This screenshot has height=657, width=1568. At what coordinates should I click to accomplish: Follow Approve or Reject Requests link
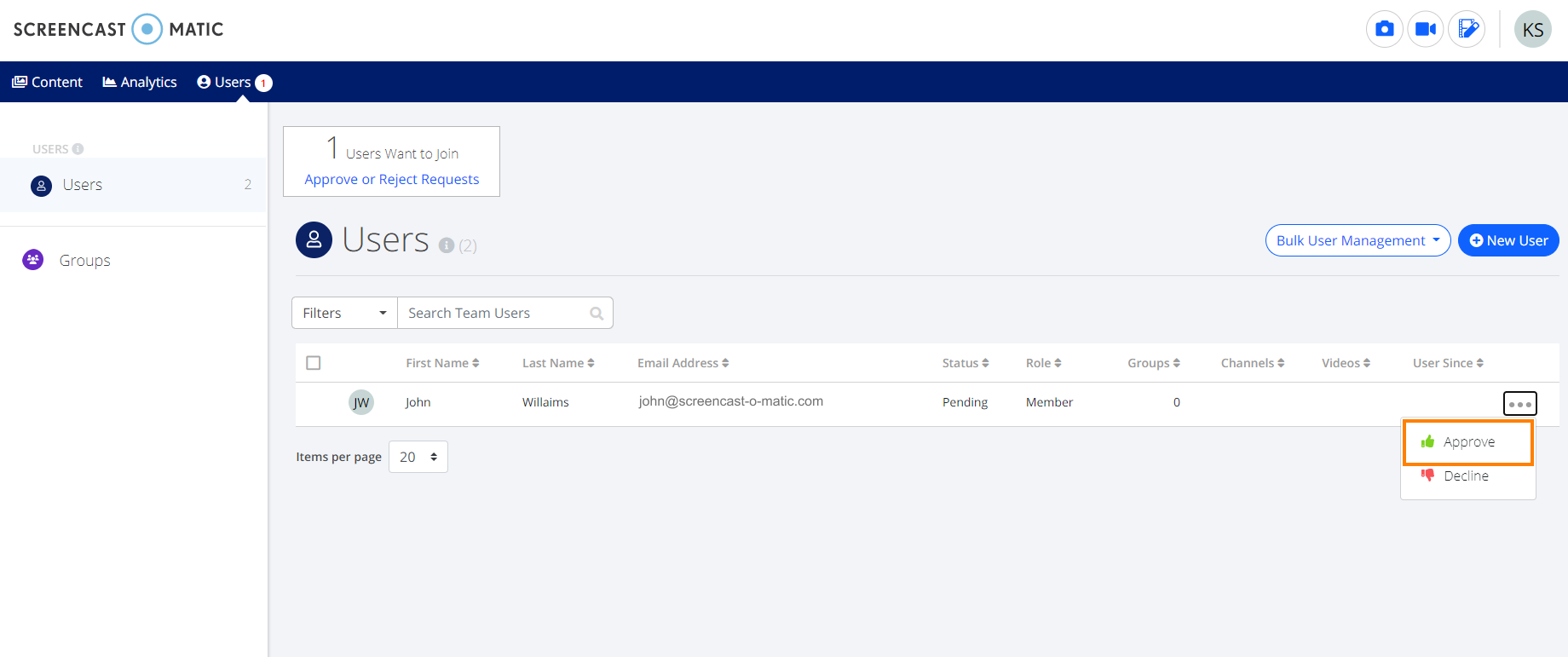392,179
